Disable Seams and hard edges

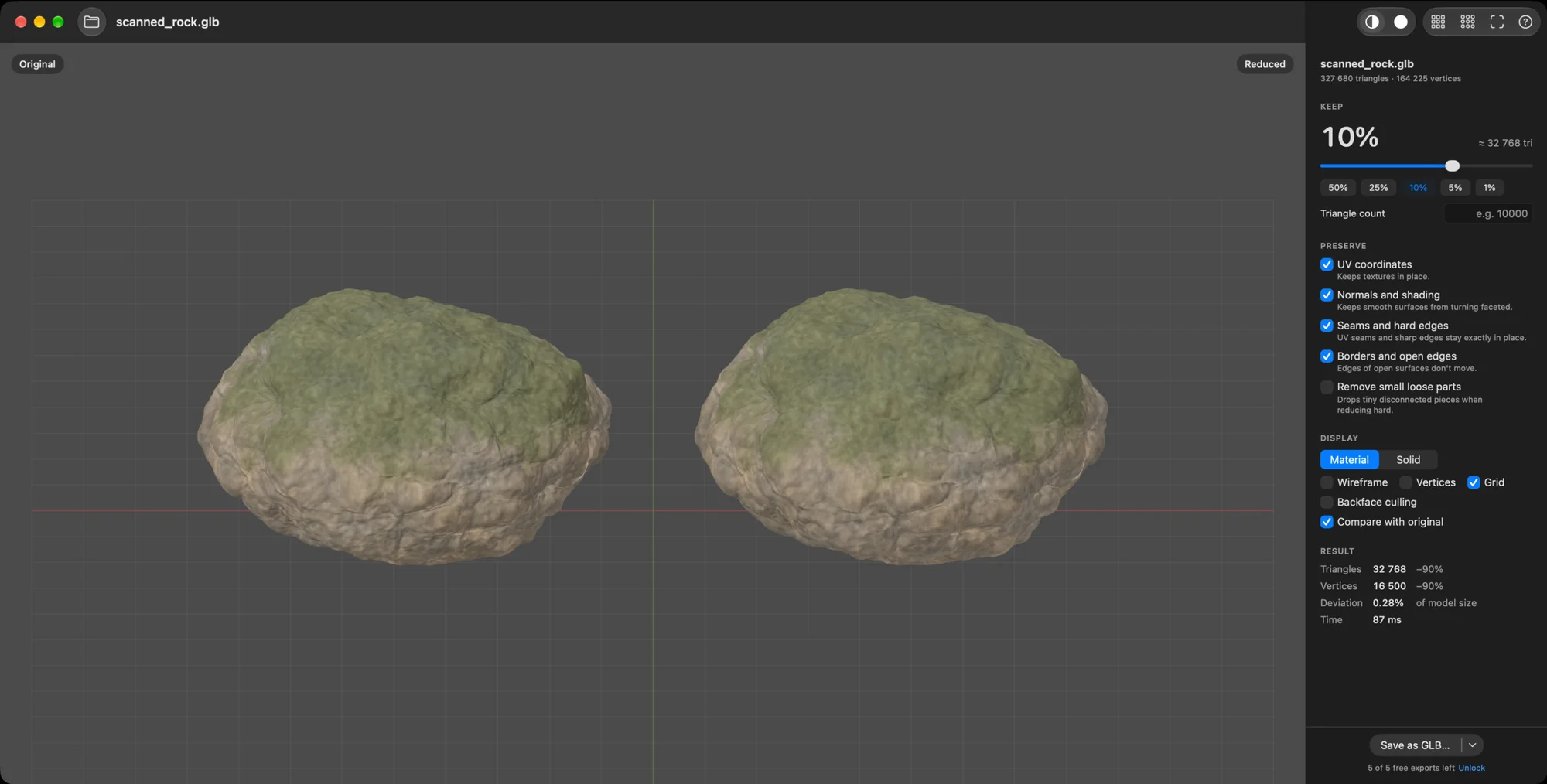1327,326
